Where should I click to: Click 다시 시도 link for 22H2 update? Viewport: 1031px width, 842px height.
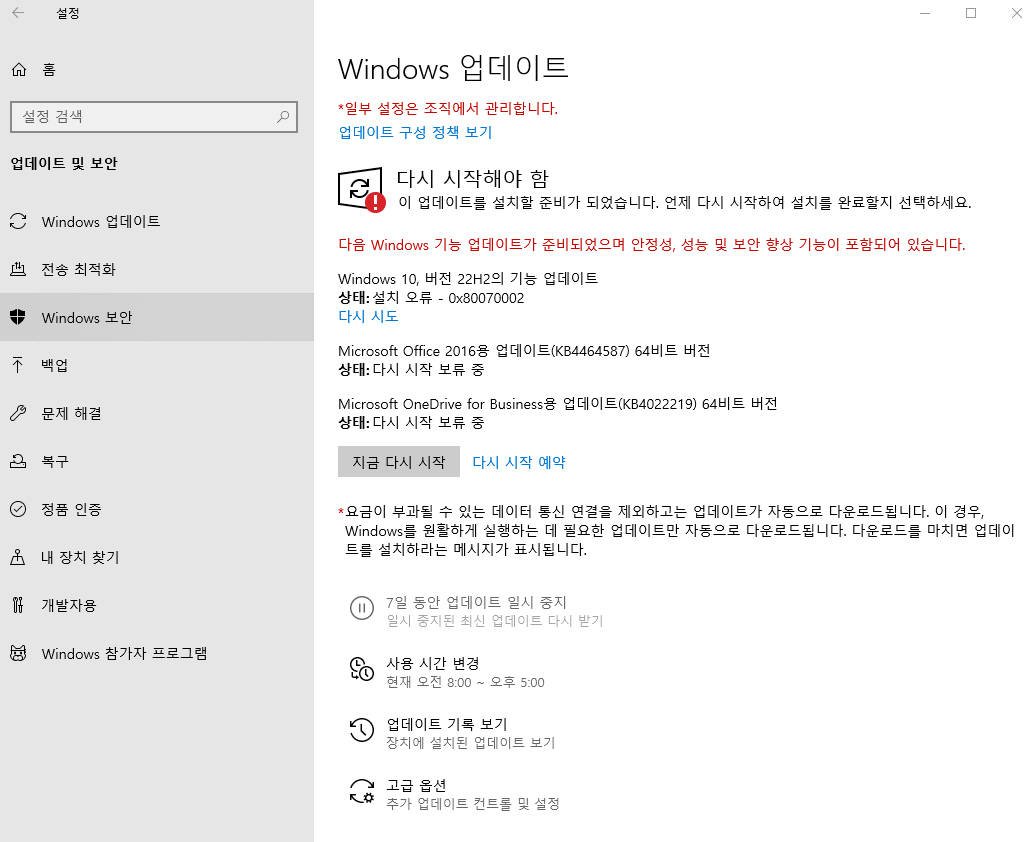tap(368, 316)
